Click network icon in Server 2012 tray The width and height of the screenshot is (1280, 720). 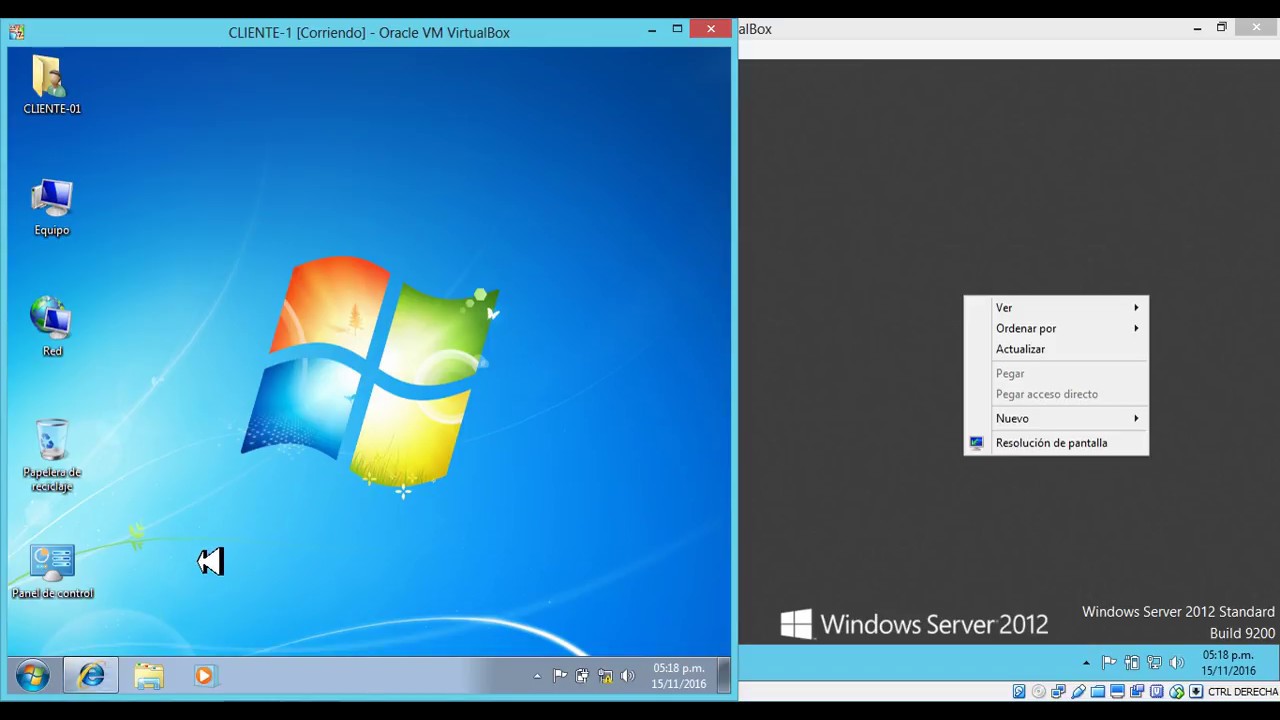pyautogui.click(x=1154, y=663)
